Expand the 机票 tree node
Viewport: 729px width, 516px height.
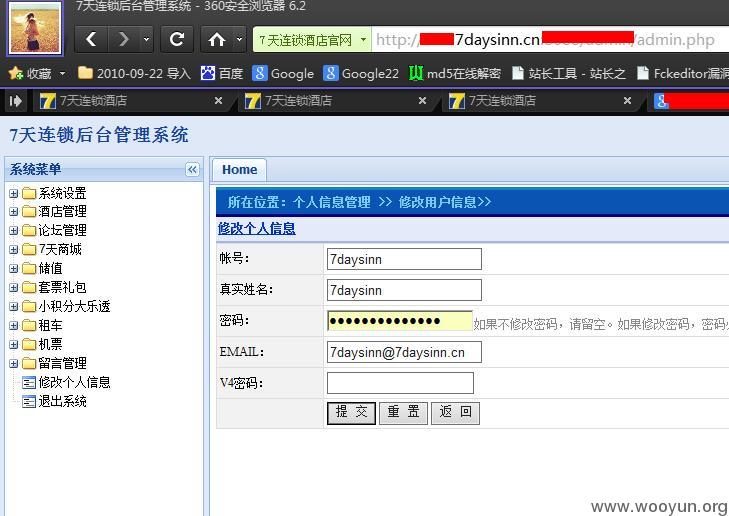13,344
